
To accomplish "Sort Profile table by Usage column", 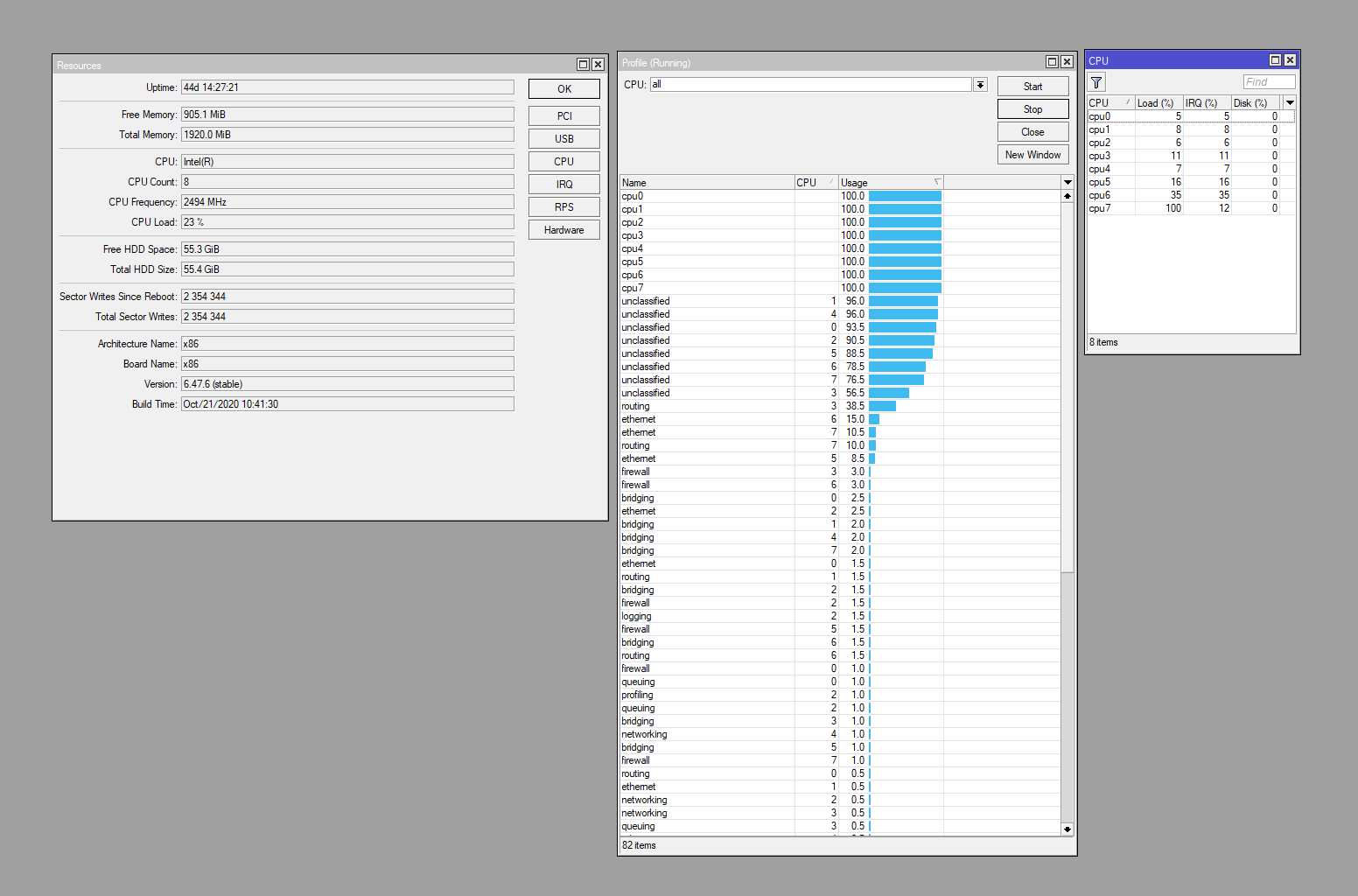I will [891, 183].
